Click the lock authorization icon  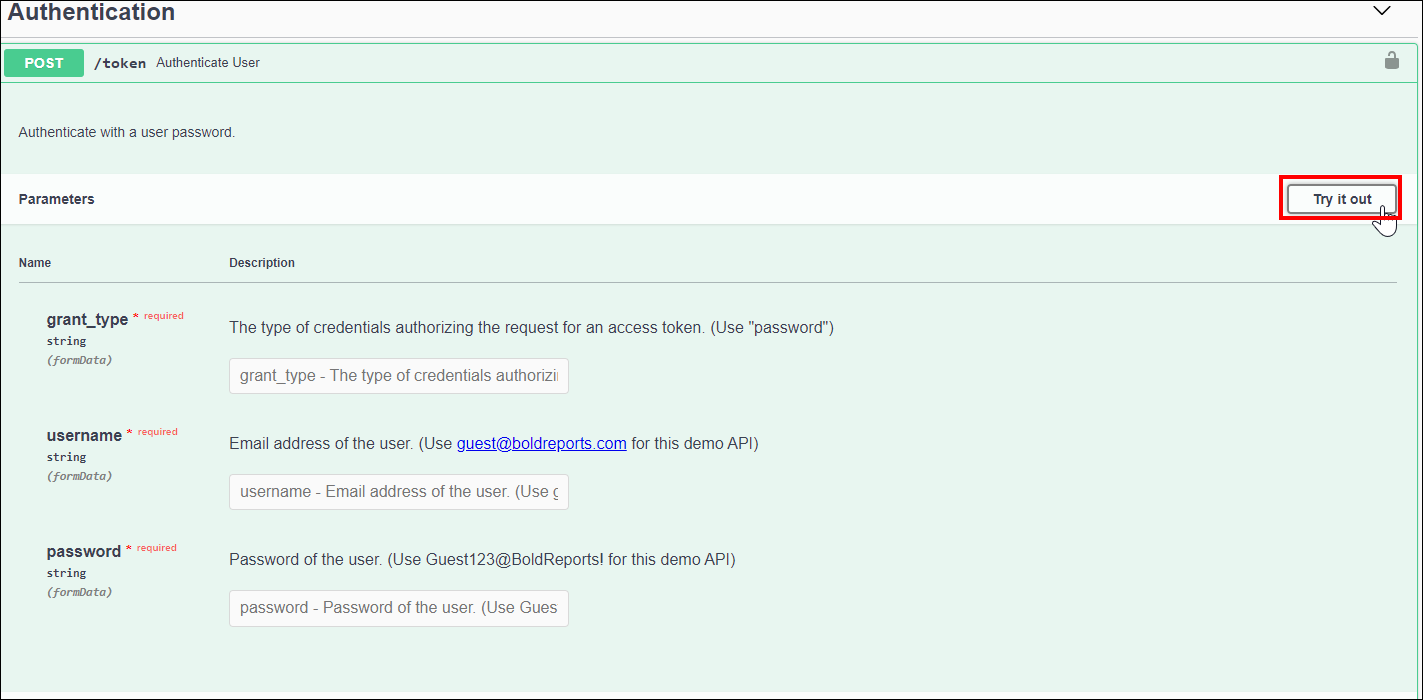click(x=1391, y=61)
